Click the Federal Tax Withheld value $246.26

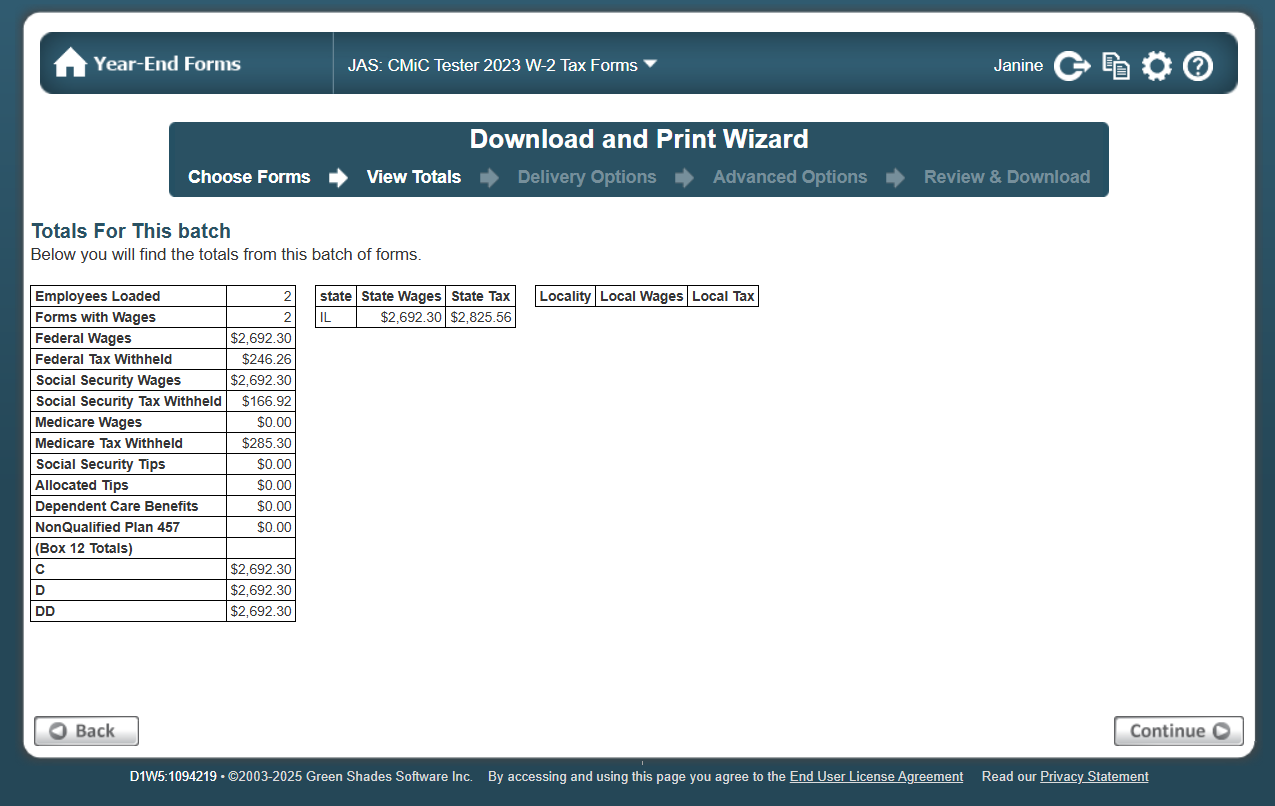pos(267,359)
